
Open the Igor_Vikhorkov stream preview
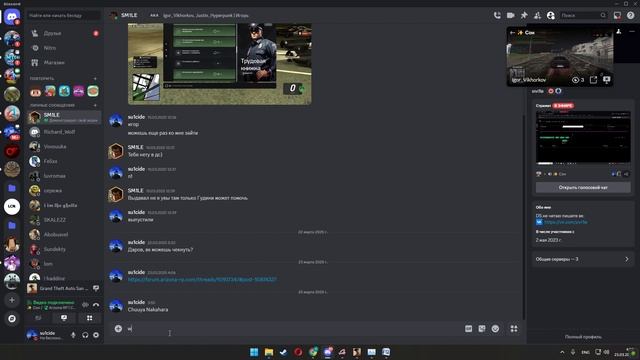(560, 56)
